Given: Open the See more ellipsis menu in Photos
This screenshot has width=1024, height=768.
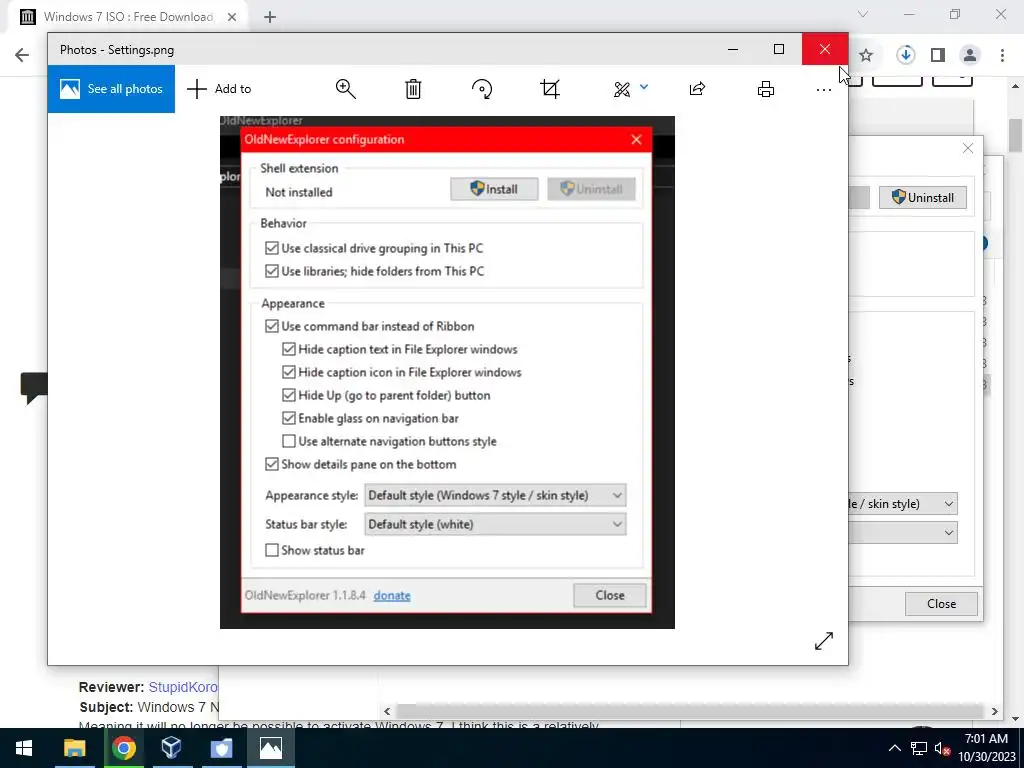Looking at the screenshot, I should pyautogui.click(x=824, y=89).
